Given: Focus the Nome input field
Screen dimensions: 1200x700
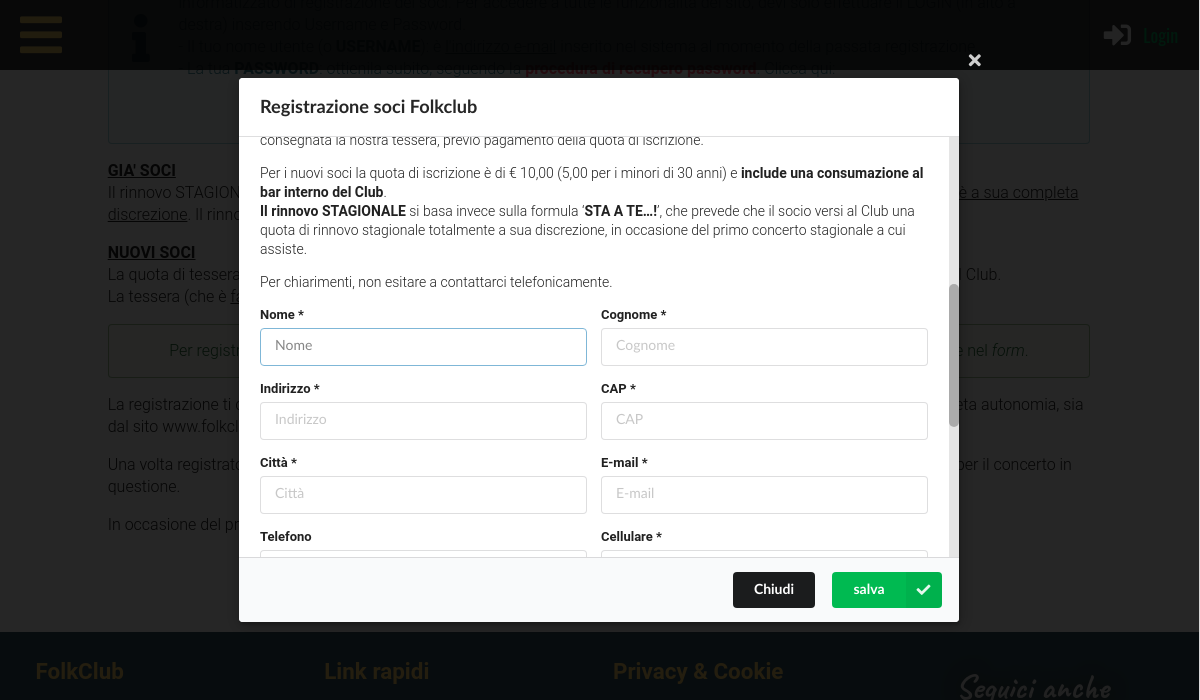Looking at the screenshot, I should point(423,347).
